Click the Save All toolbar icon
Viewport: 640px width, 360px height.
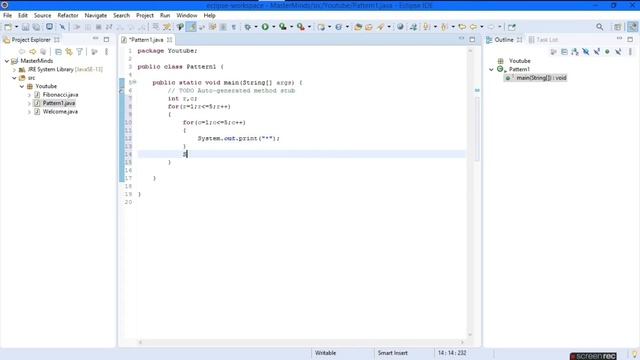coord(36,27)
